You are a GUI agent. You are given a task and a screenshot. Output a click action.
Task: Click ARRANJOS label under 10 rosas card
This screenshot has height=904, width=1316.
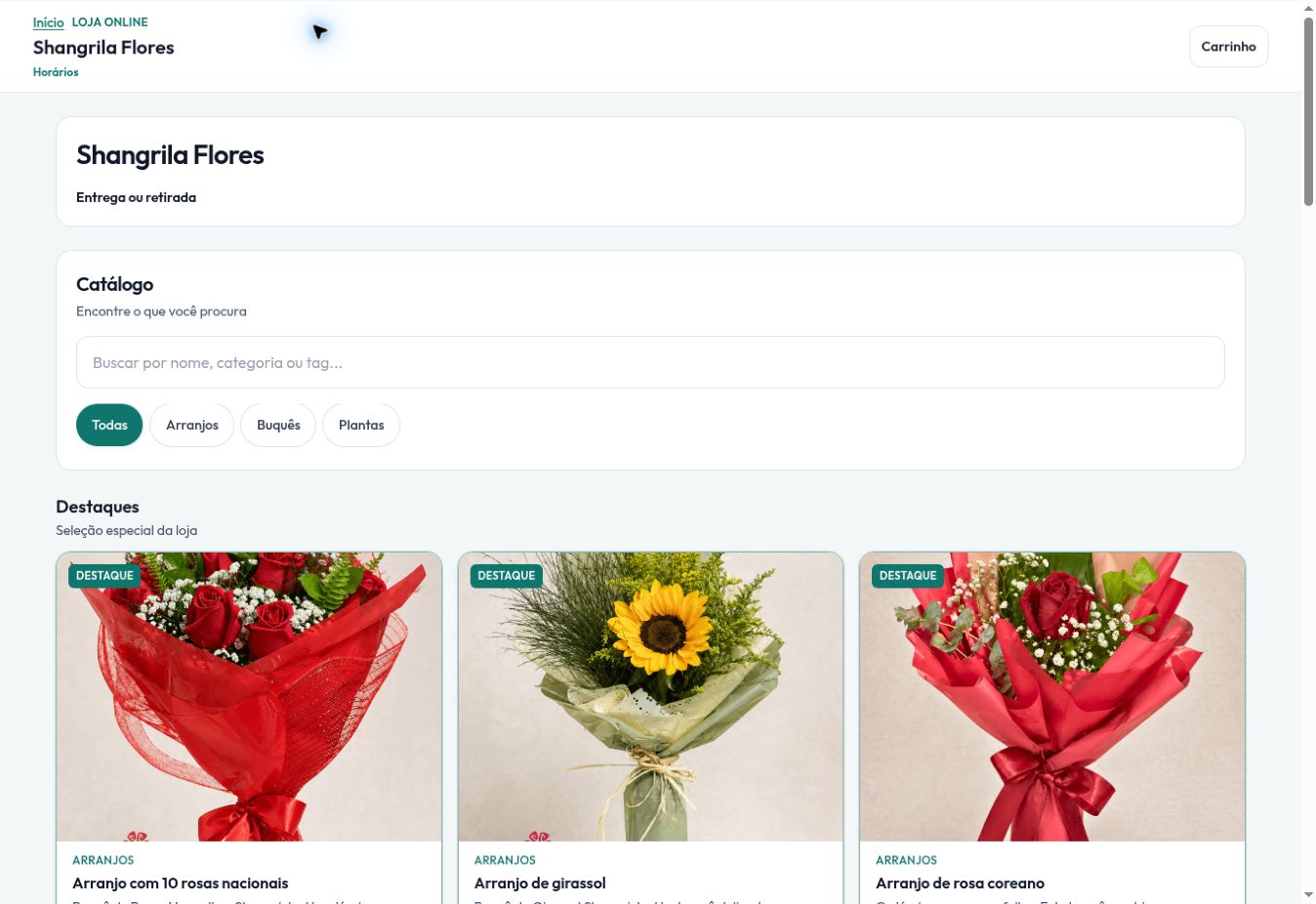[x=103, y=860]
